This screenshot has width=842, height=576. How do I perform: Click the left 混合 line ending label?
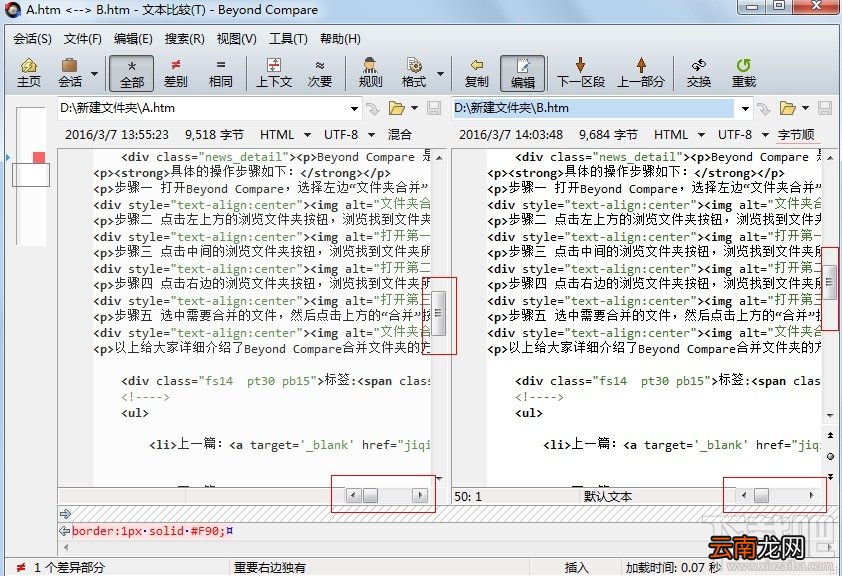click(x=399, y=134)
